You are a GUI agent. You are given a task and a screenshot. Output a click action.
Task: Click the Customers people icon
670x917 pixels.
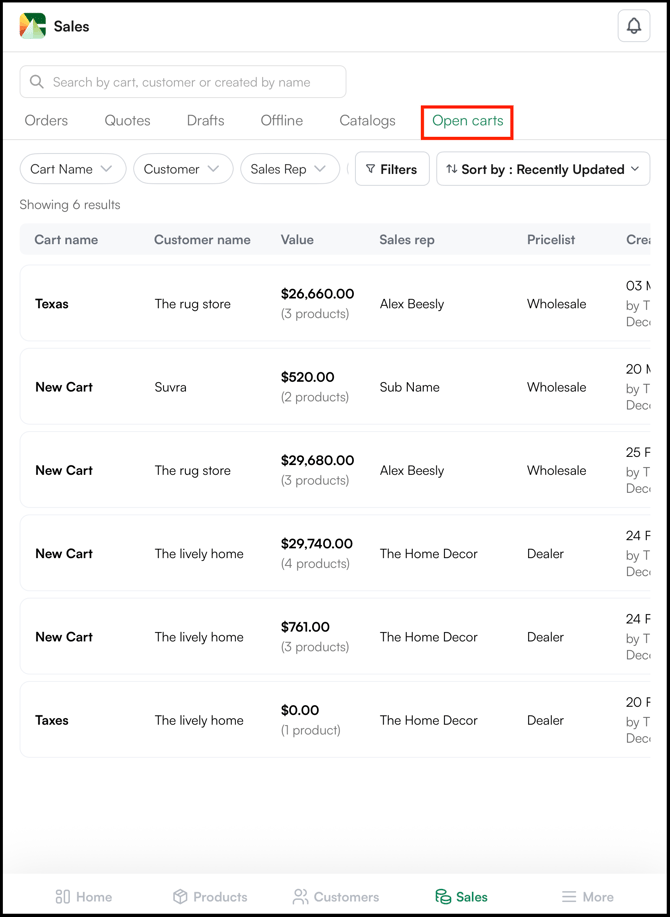[301, 897]
